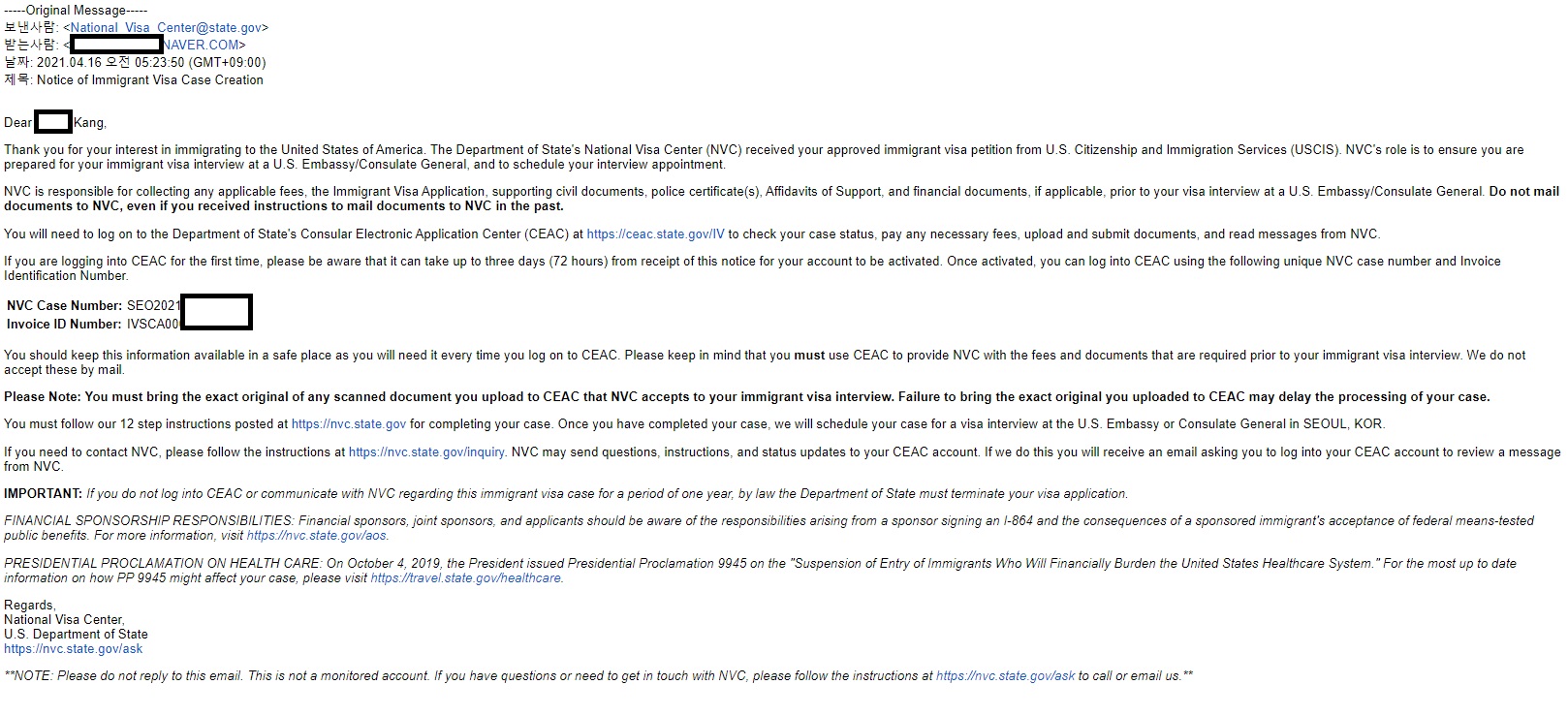The image size is (1568, 716).
Task: Open the https://nvc.state.gov/inquiry link
Action: (x=426, y=452)
